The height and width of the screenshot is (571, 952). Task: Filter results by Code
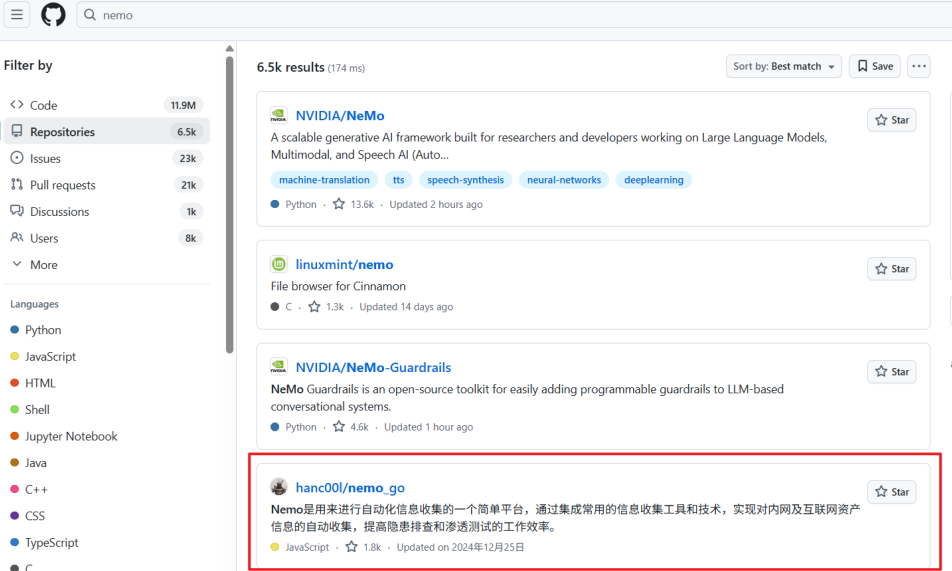click(106, 105)
